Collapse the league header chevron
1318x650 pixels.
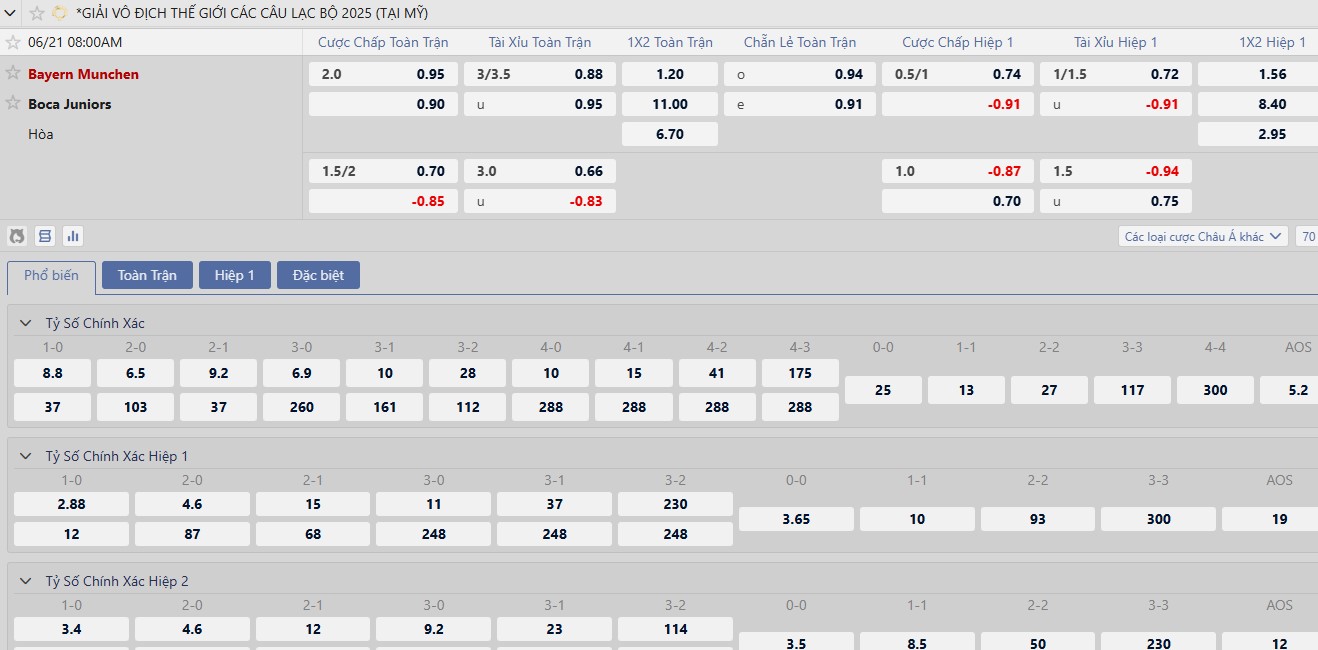(11, 13)
